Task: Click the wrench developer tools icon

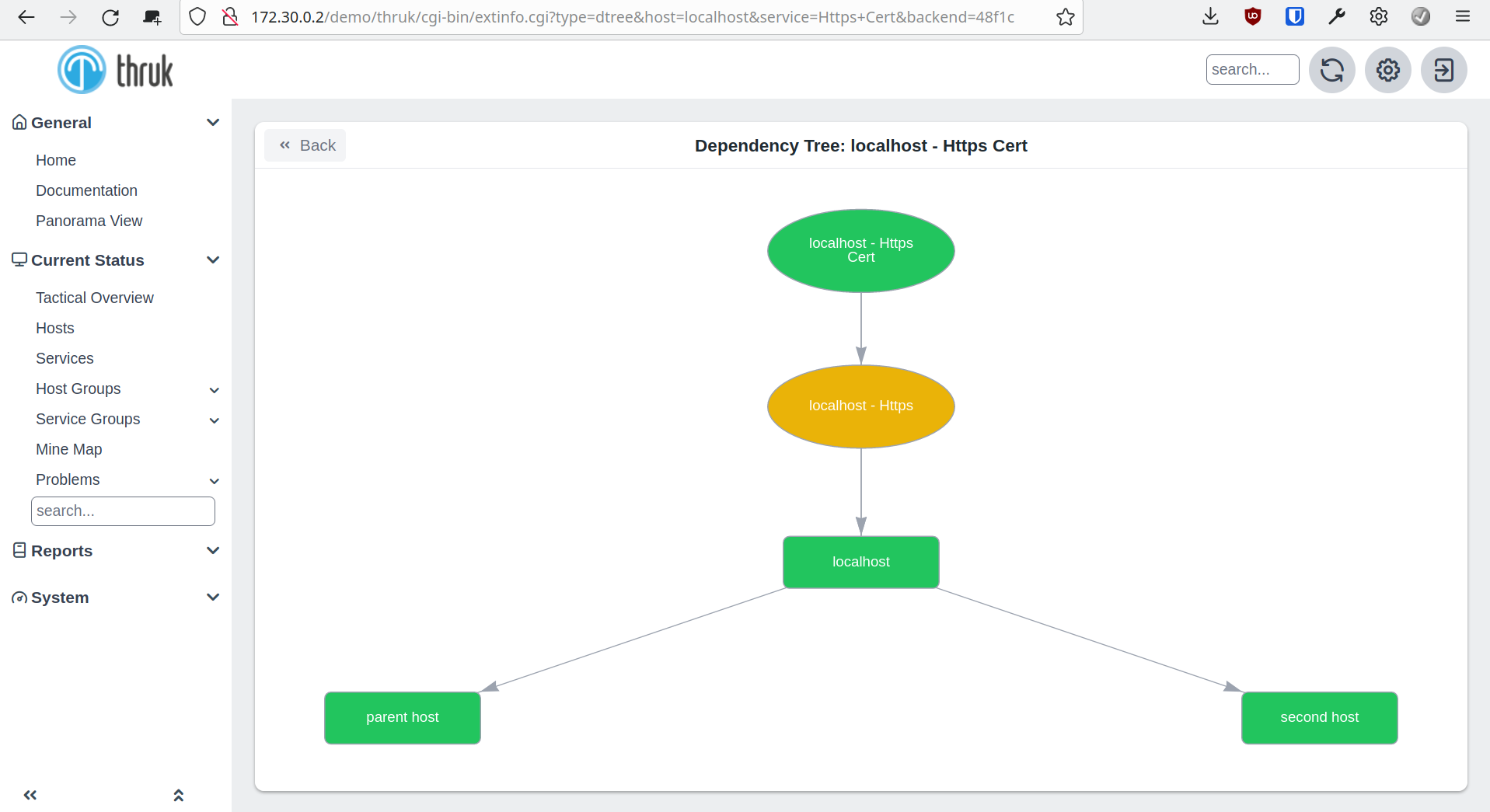Action: 1336,16
